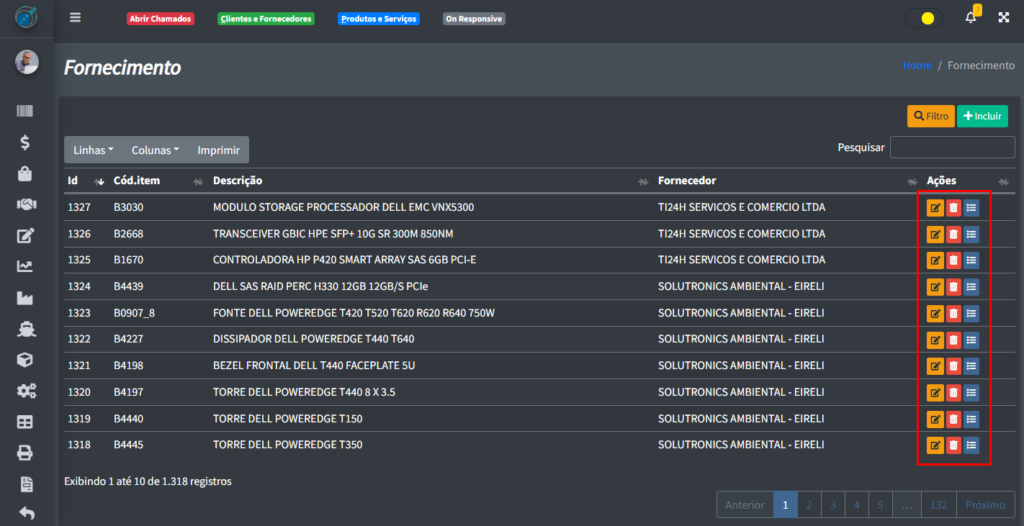This screenshot has width=1024, height=526.
Task: Open the notifications bell
Action: coord(970,18)
